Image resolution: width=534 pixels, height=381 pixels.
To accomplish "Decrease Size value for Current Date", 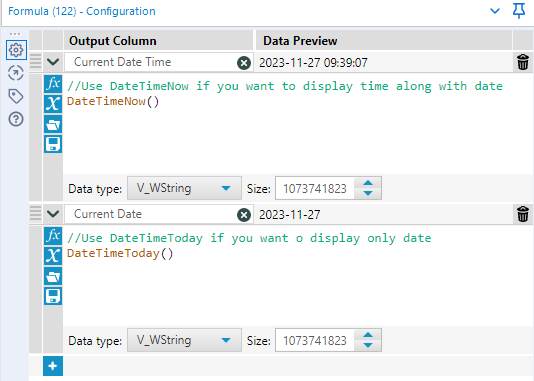I will point(368,345).
